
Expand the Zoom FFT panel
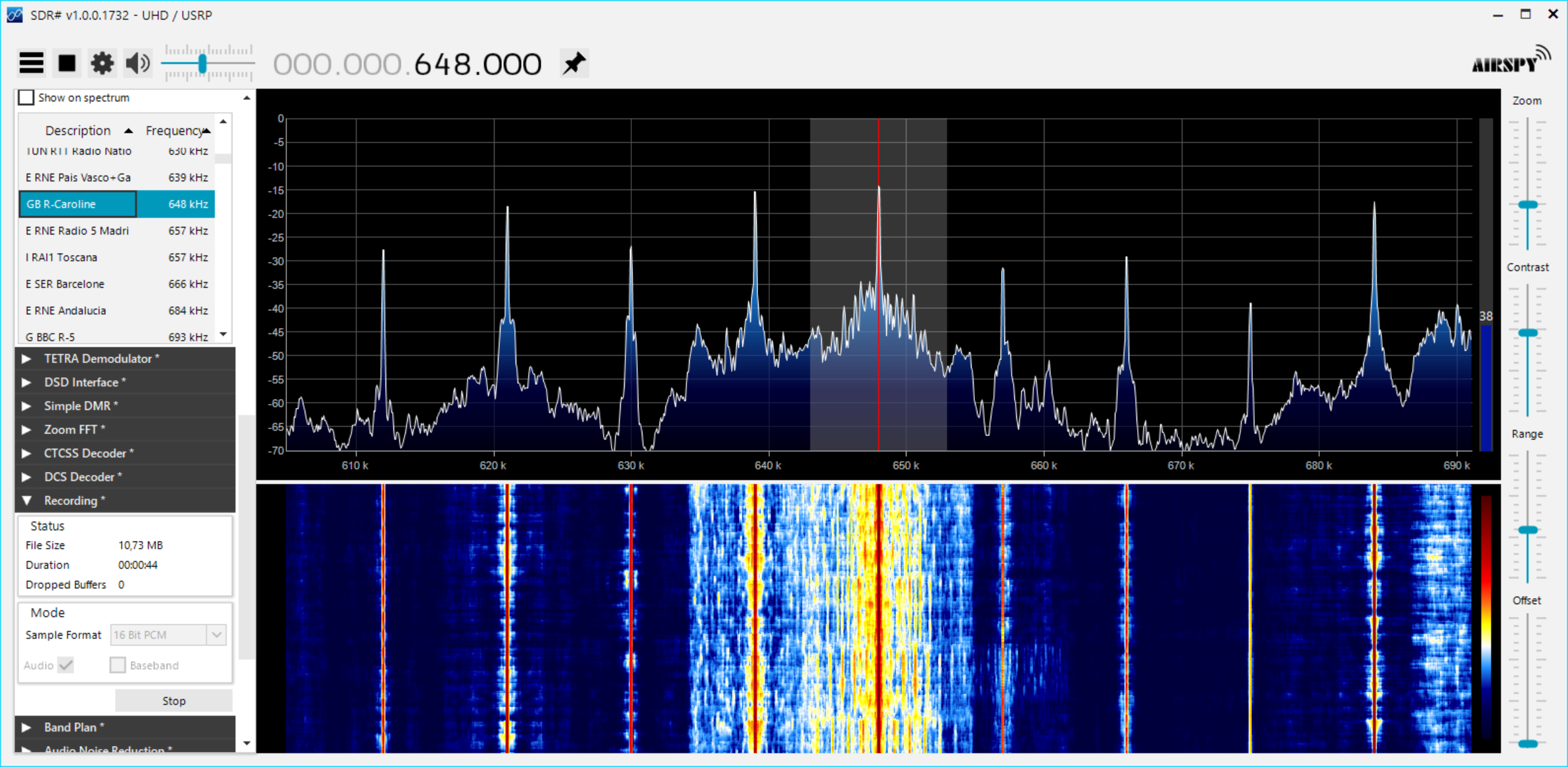point(125,429)
